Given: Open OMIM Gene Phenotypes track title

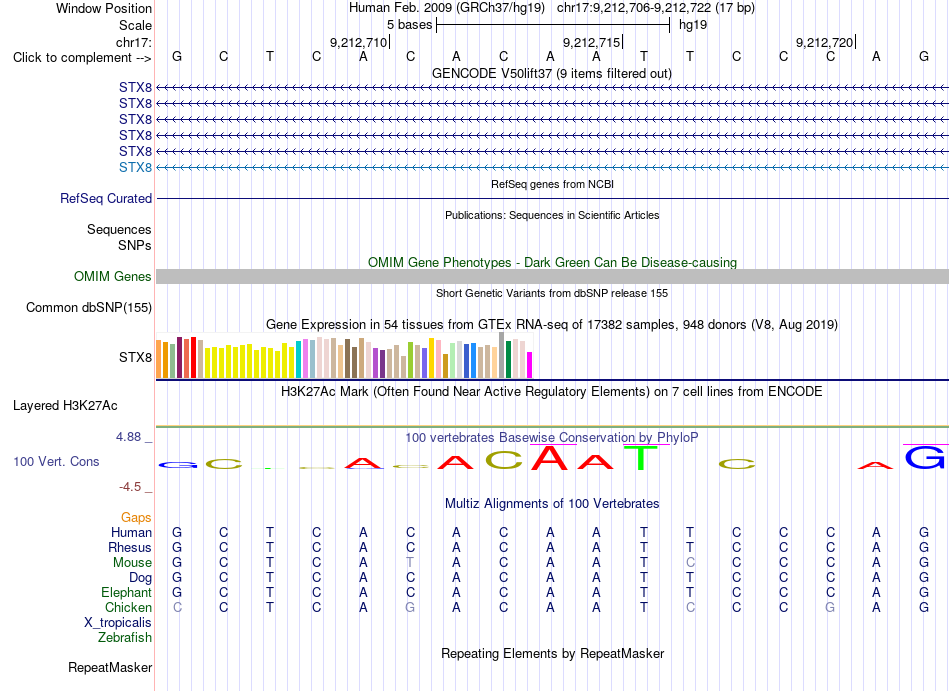Looking at the screenshot, I should point(552,262).
